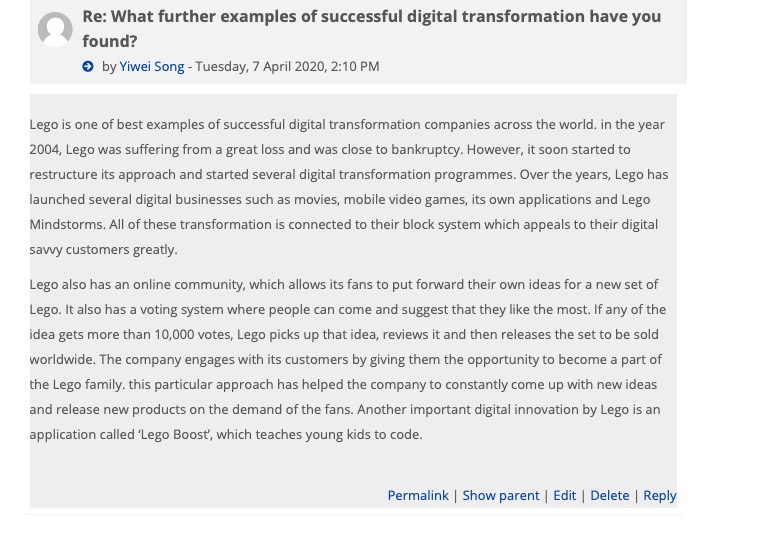Edit this forum post
This screenshot has height=537, width=766.
click(x=565, y=495)
